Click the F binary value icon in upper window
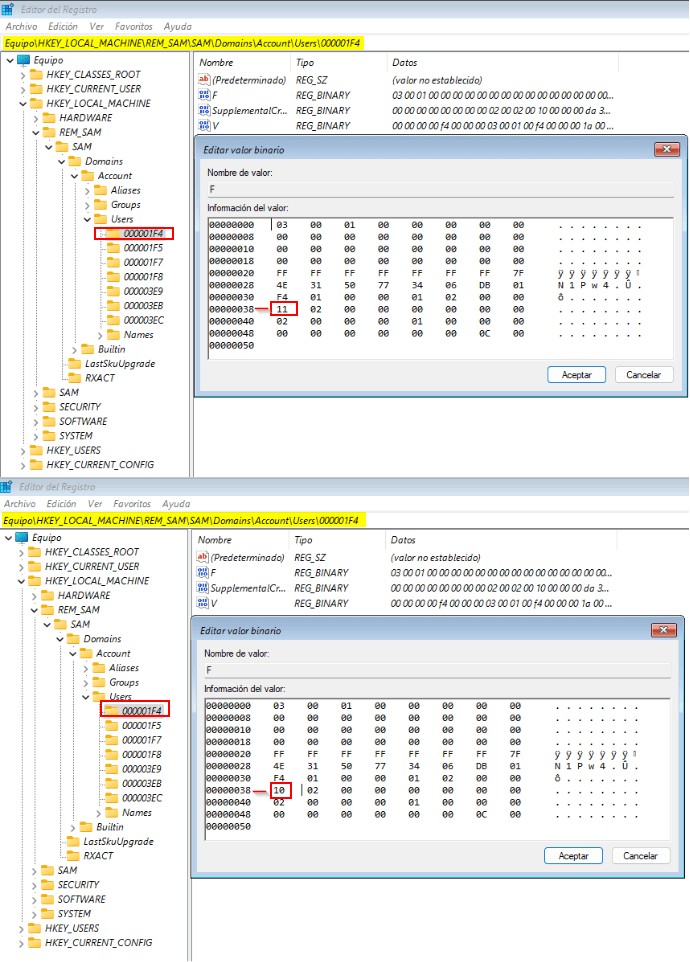690x962 pixels. pyautogui.click(x=203, y=94)
